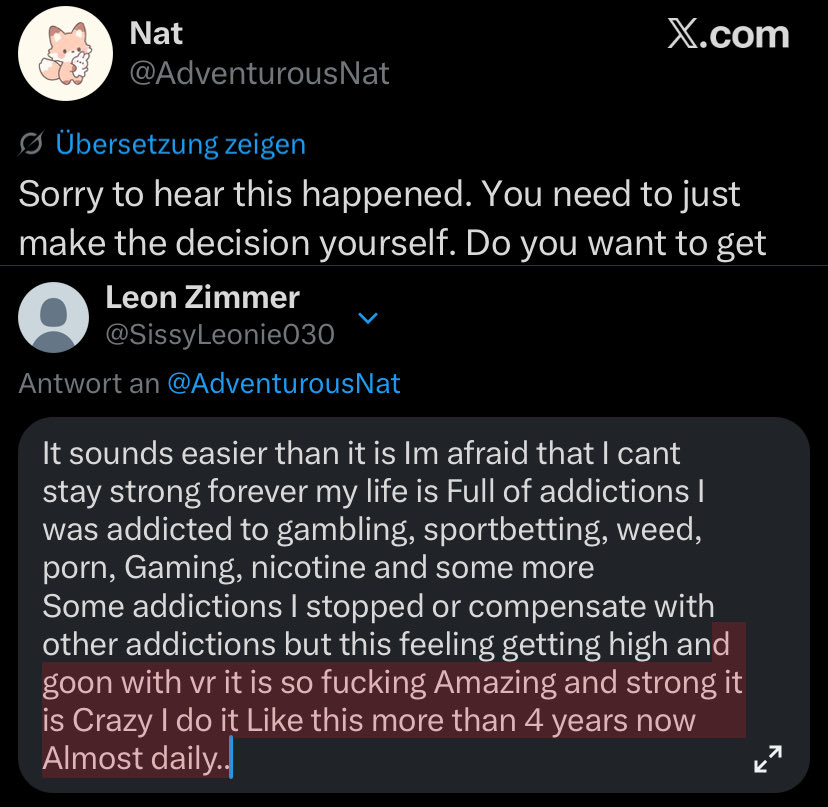Image resolution: width=828 pixels, height=807 pixels.
Task: Click the line starting It sounds easier
Action: [x=361, y=453]
